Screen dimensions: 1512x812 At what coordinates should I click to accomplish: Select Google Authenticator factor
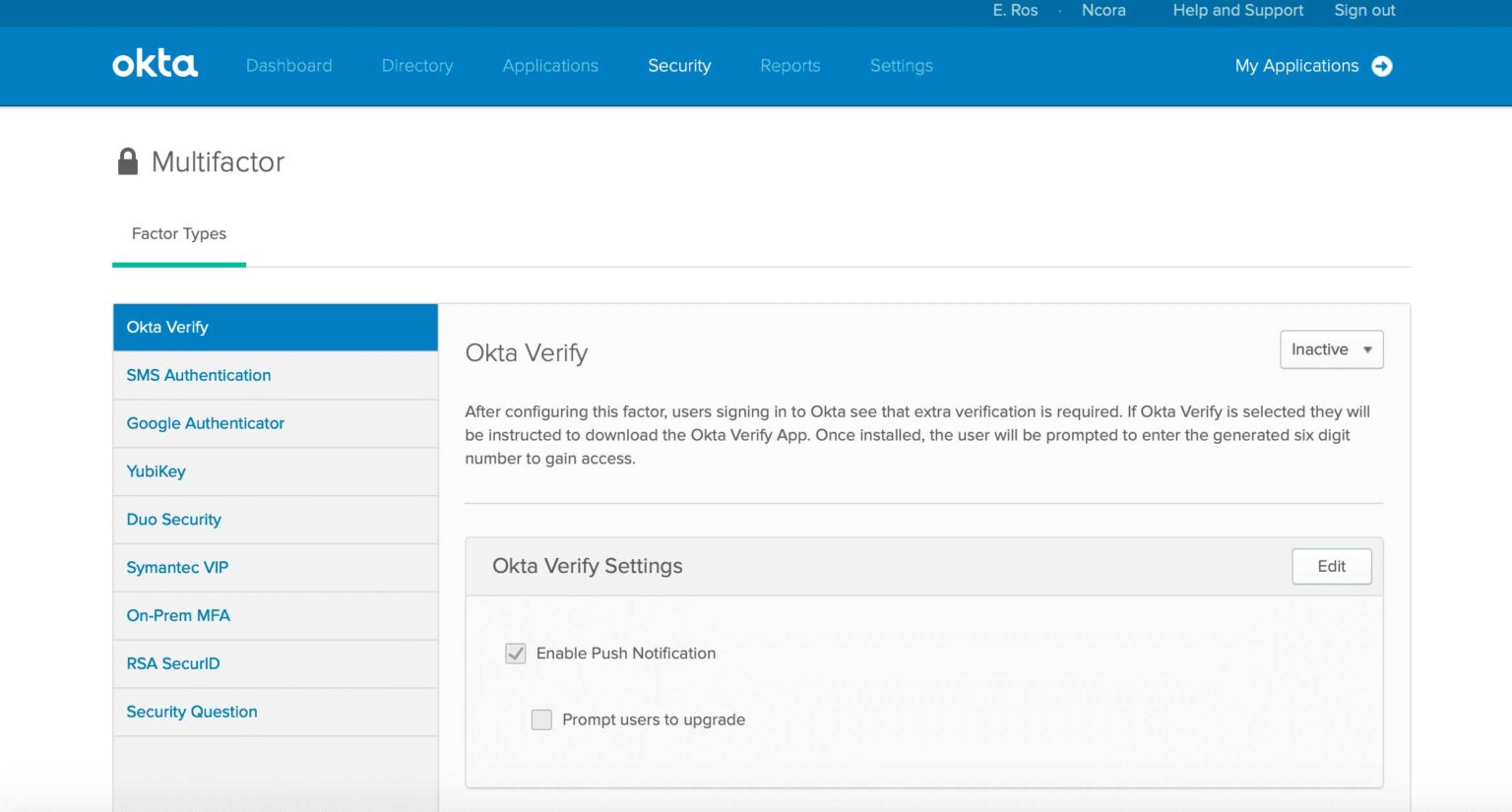pyautogui.click(x=206, y=423)
